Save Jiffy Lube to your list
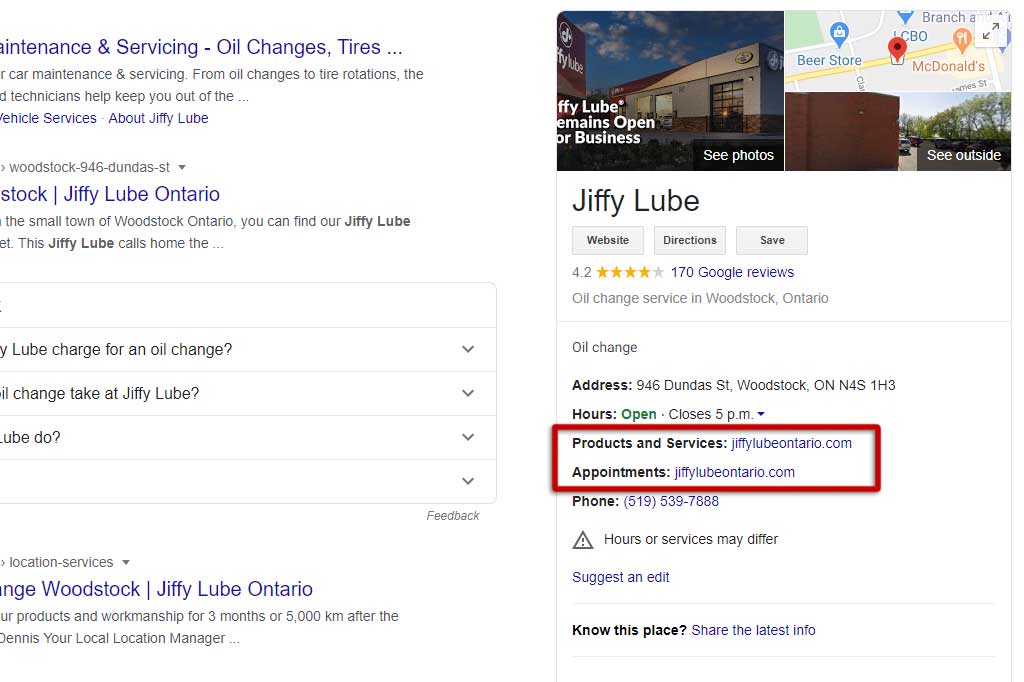The image size is (1024, 682). (772, 240)
